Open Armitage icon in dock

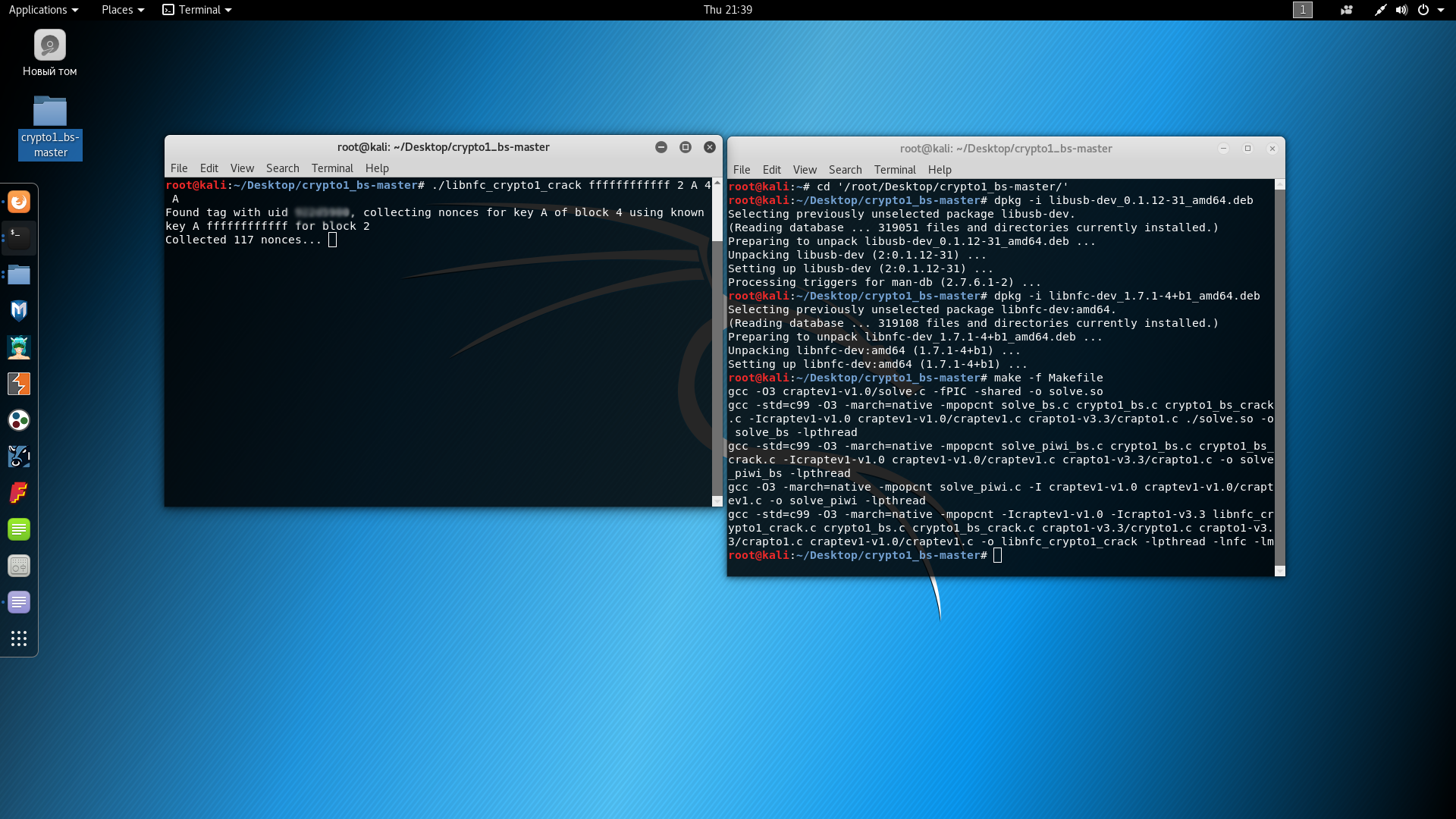coord(19,347)
